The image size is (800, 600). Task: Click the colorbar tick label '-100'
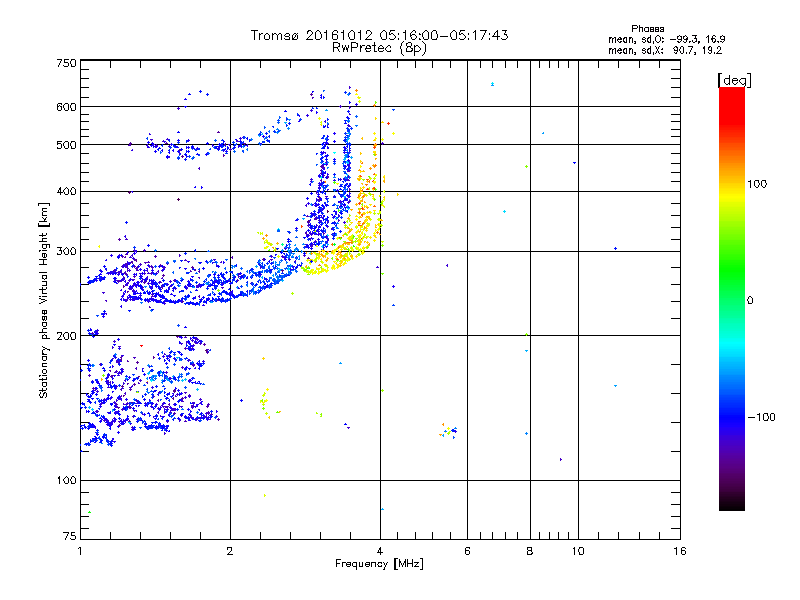click(x=761, y=417)
